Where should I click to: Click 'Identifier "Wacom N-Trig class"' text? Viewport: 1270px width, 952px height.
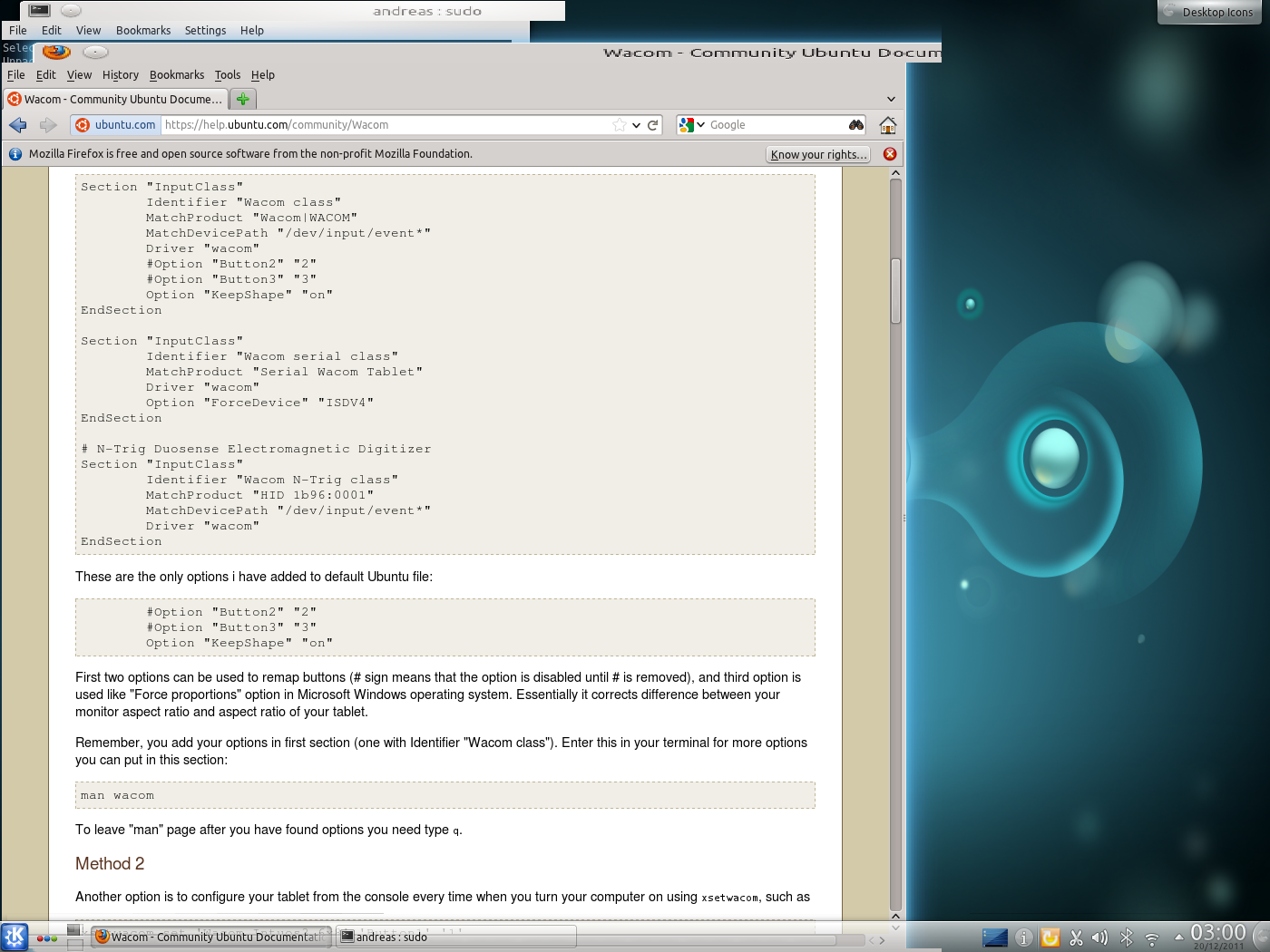(272, 480)
